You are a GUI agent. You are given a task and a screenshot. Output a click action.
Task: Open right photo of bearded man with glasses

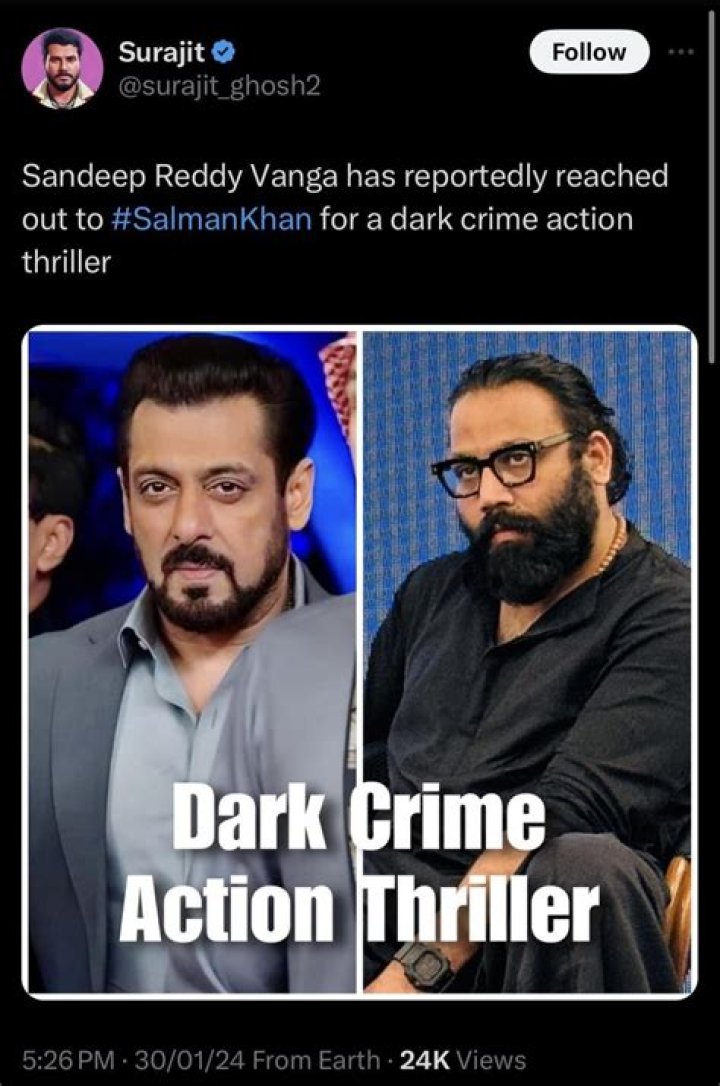pyautogui.click(x=528, y=661)
